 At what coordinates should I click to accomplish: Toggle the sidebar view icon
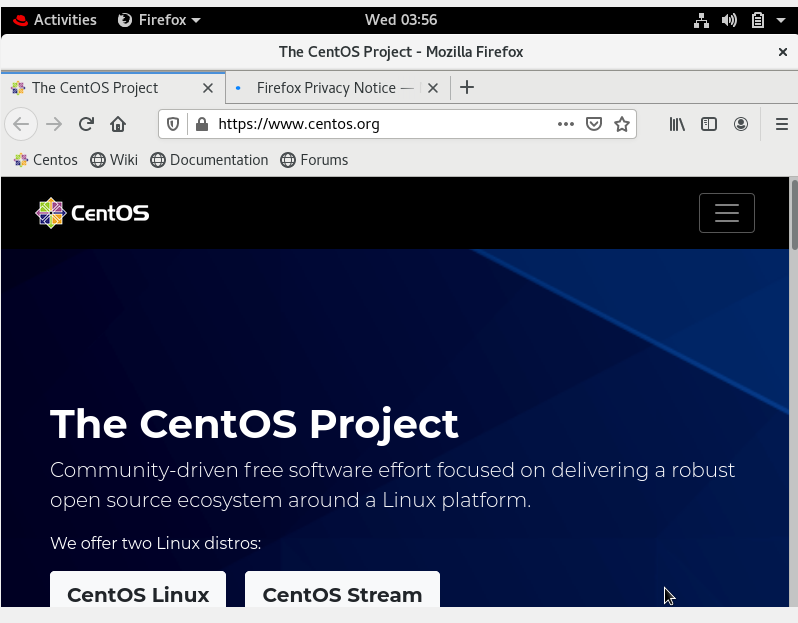pyautogui.click(x=709, y=124)
